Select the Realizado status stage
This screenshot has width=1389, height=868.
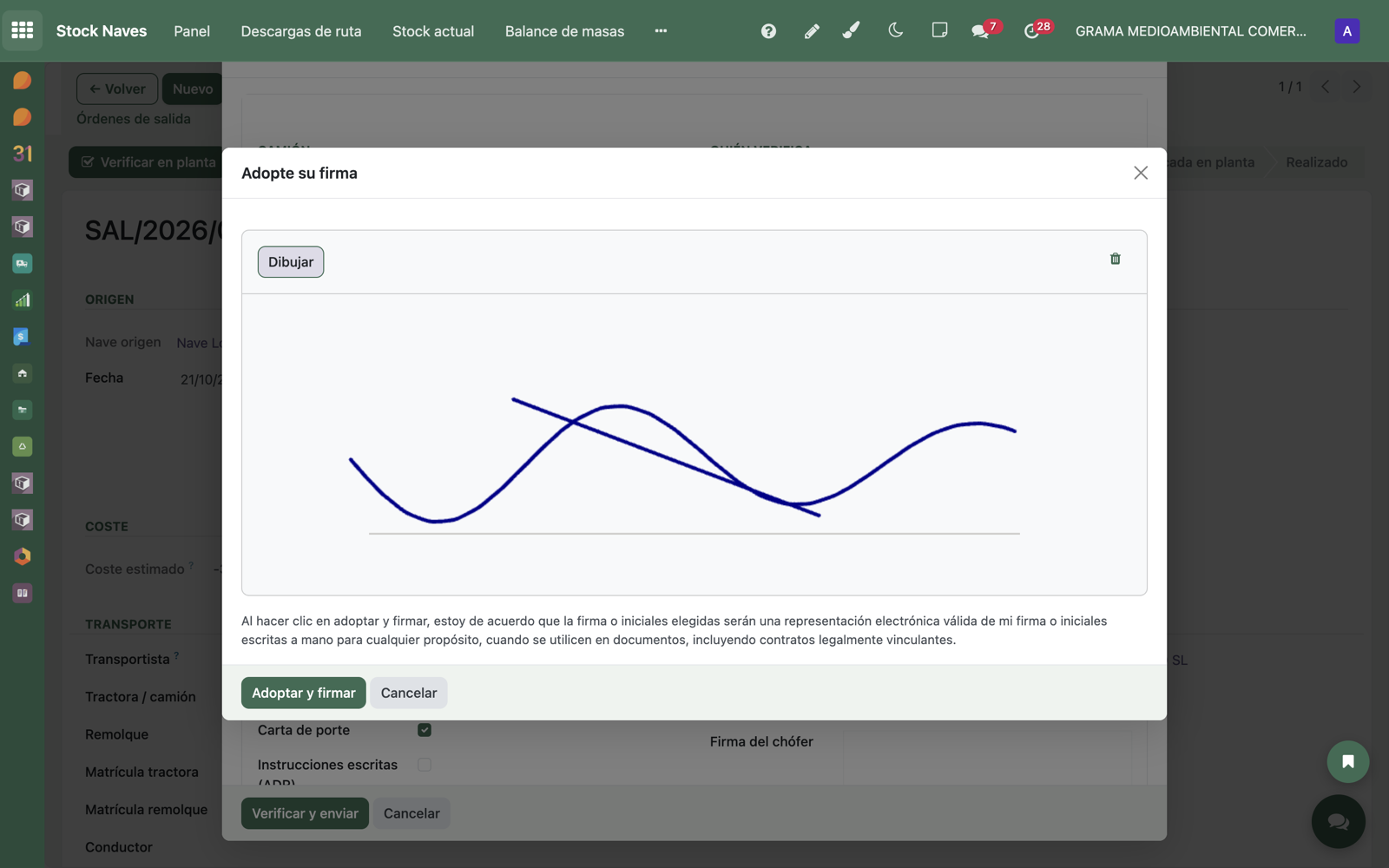1316,162
